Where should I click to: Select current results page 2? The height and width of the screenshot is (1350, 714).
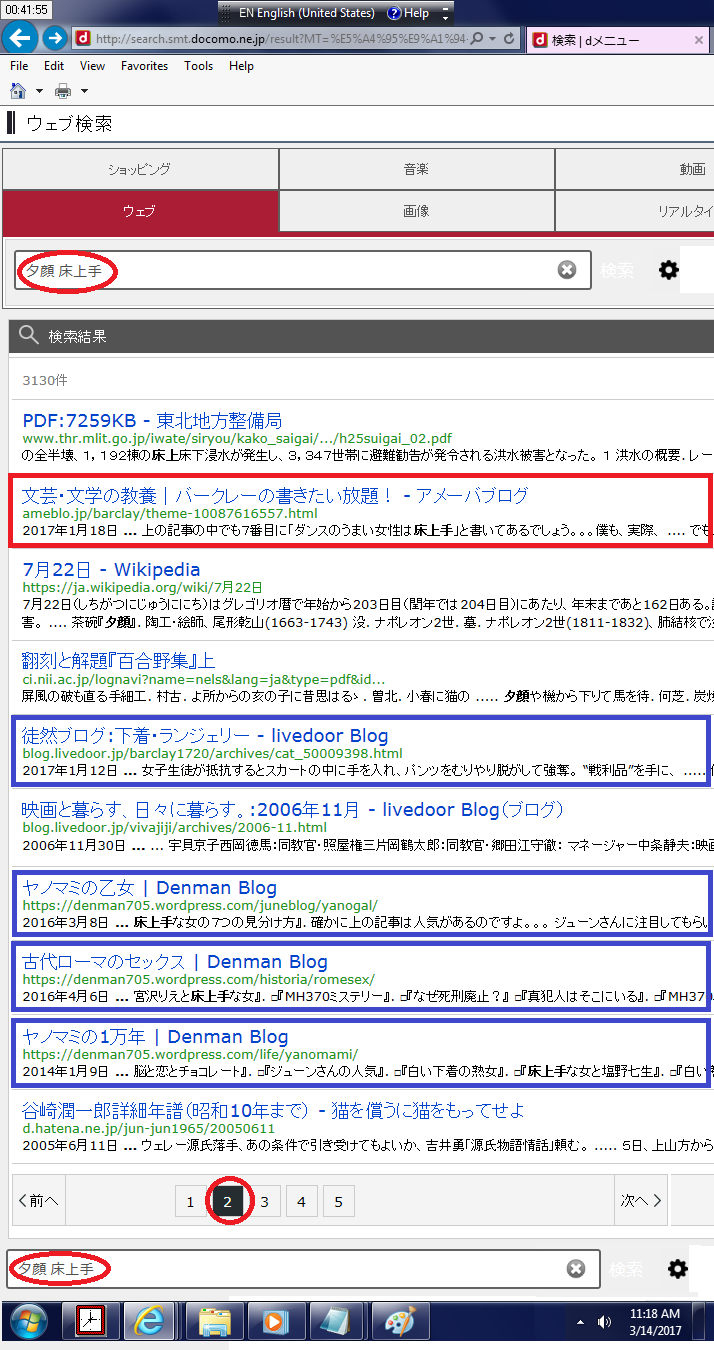[x=227, y=1202]
